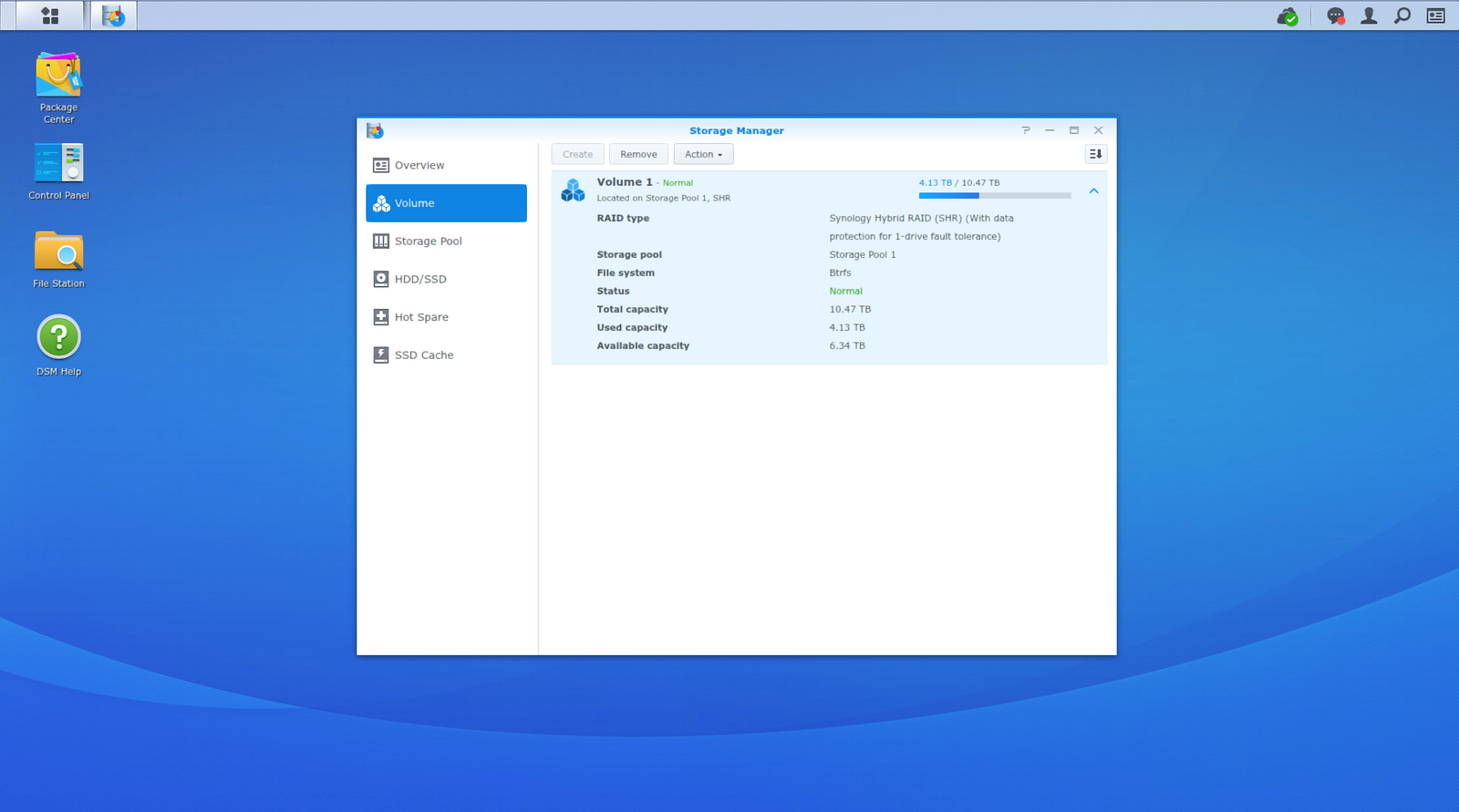Open the HDD/SSD section

pos(446,279)
